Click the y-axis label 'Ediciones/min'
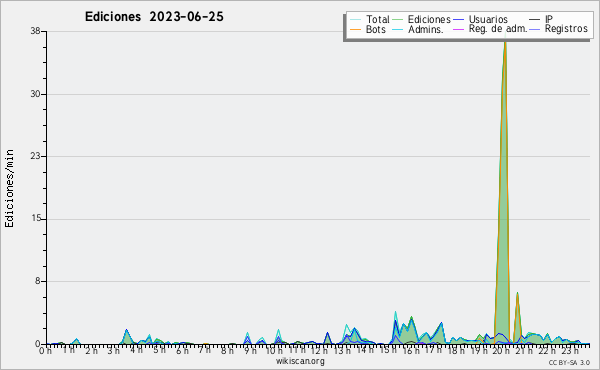Image resolution: width=600 pixels, height=370 pixels. click(9, 188)
